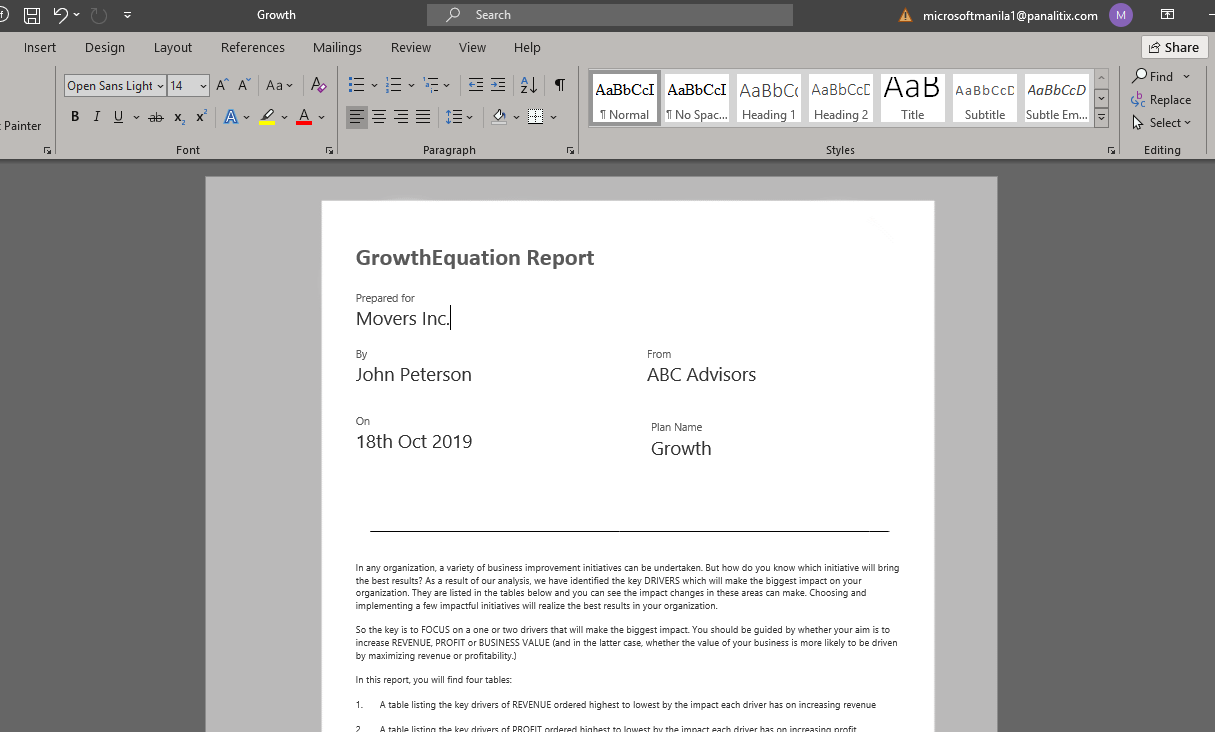This screenshot has height=732, width=1215.
Task: Switch to the Design tab
Action: [x=105, y=47]
